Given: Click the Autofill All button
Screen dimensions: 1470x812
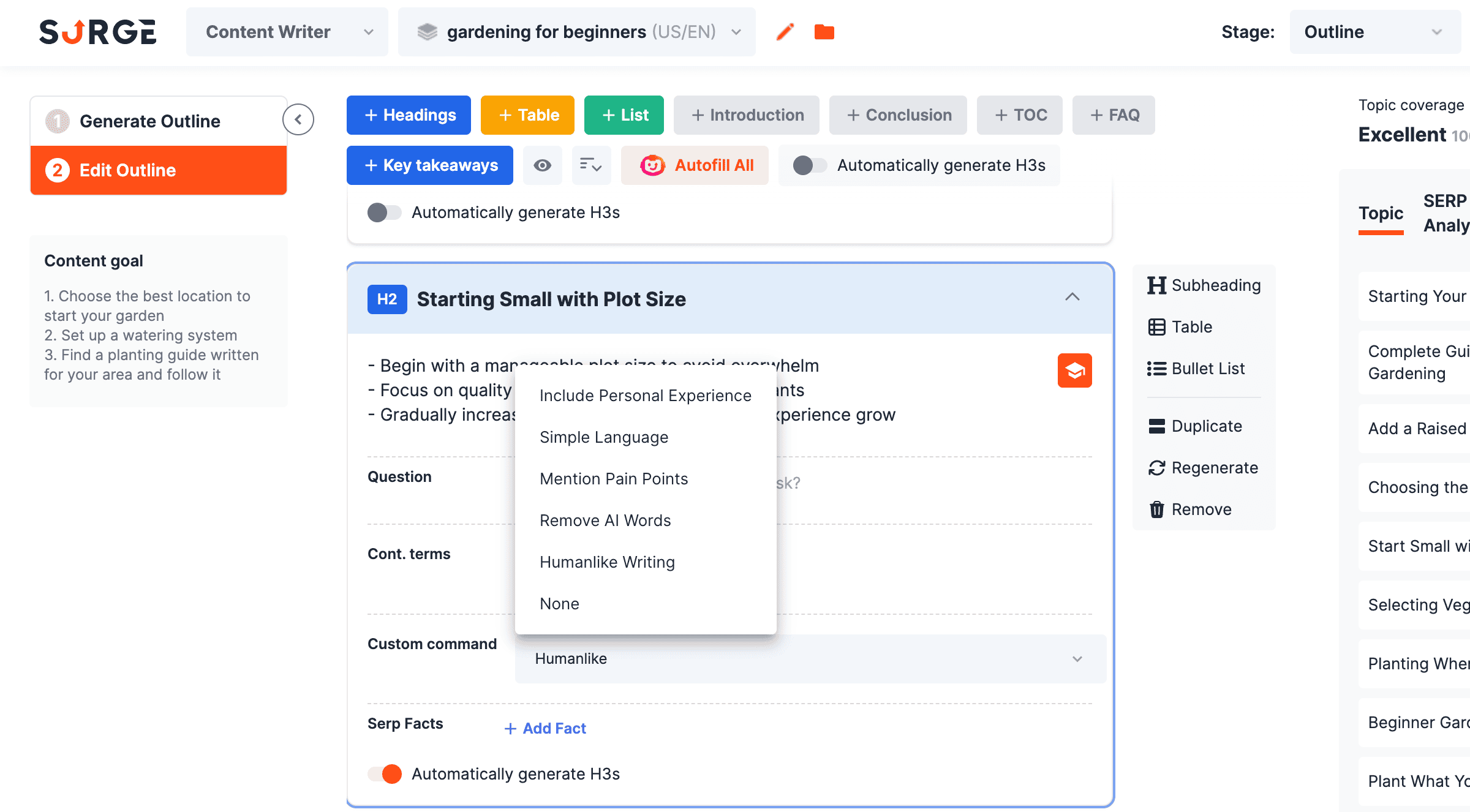Looking at the screenshot, I should [x=695, y=165].
